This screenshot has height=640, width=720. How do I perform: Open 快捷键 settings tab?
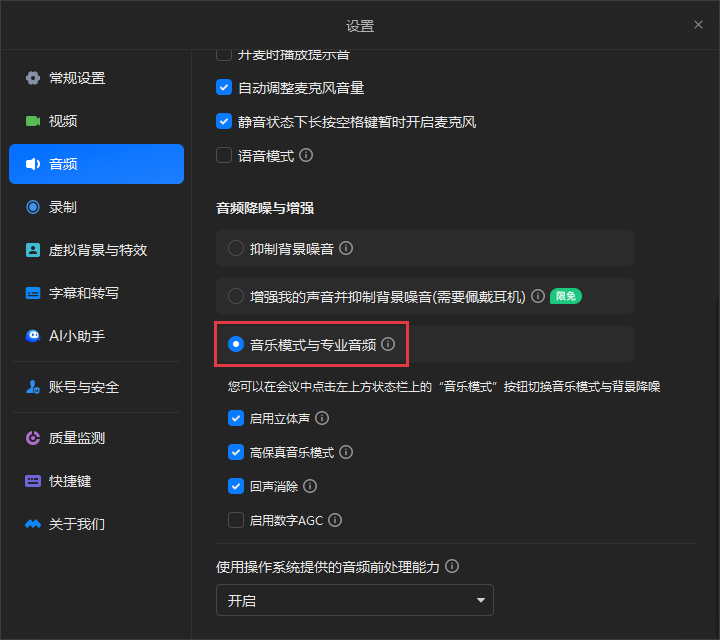tap(96, 481)
